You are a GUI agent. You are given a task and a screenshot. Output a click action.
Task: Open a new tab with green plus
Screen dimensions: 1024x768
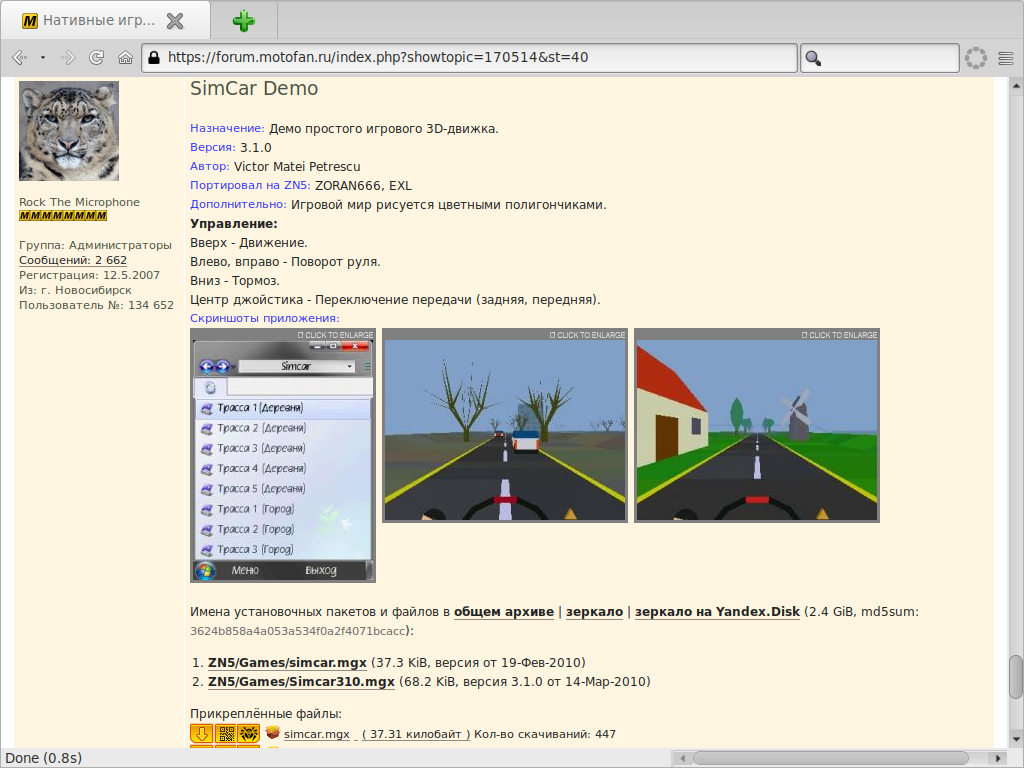pyautogui.click(x=243, y=21)
